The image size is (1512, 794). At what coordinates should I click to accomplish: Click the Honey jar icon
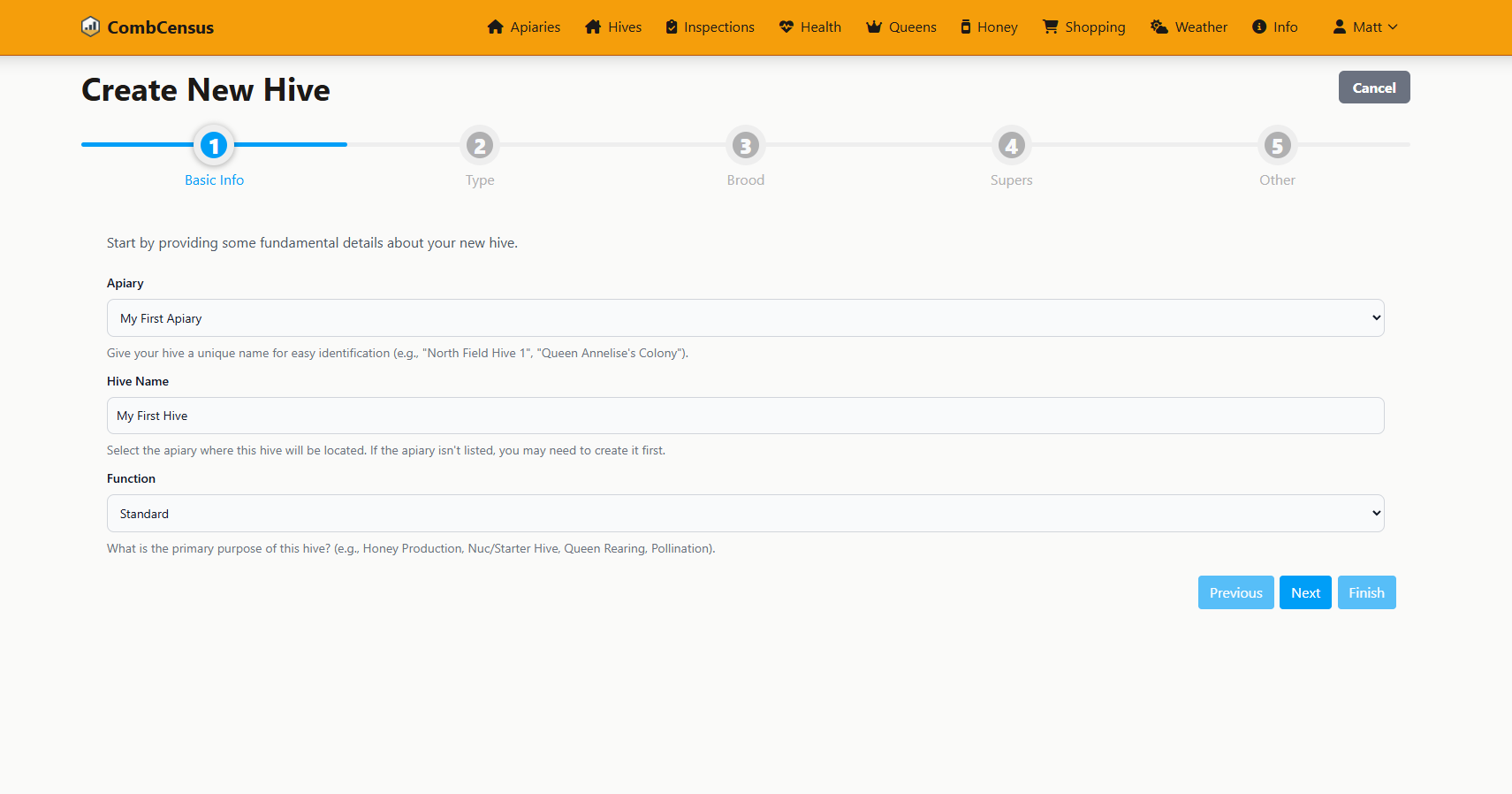click(966, 27)
